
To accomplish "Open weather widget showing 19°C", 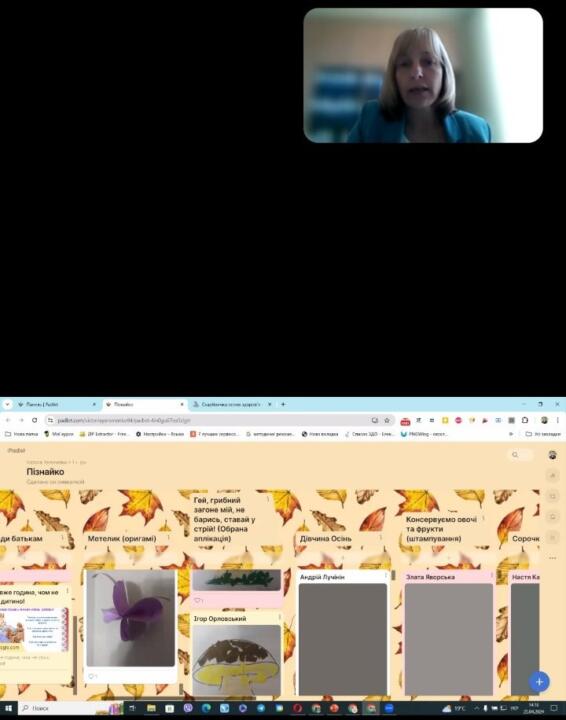I will pyautogui.click(x=454, y=708).
